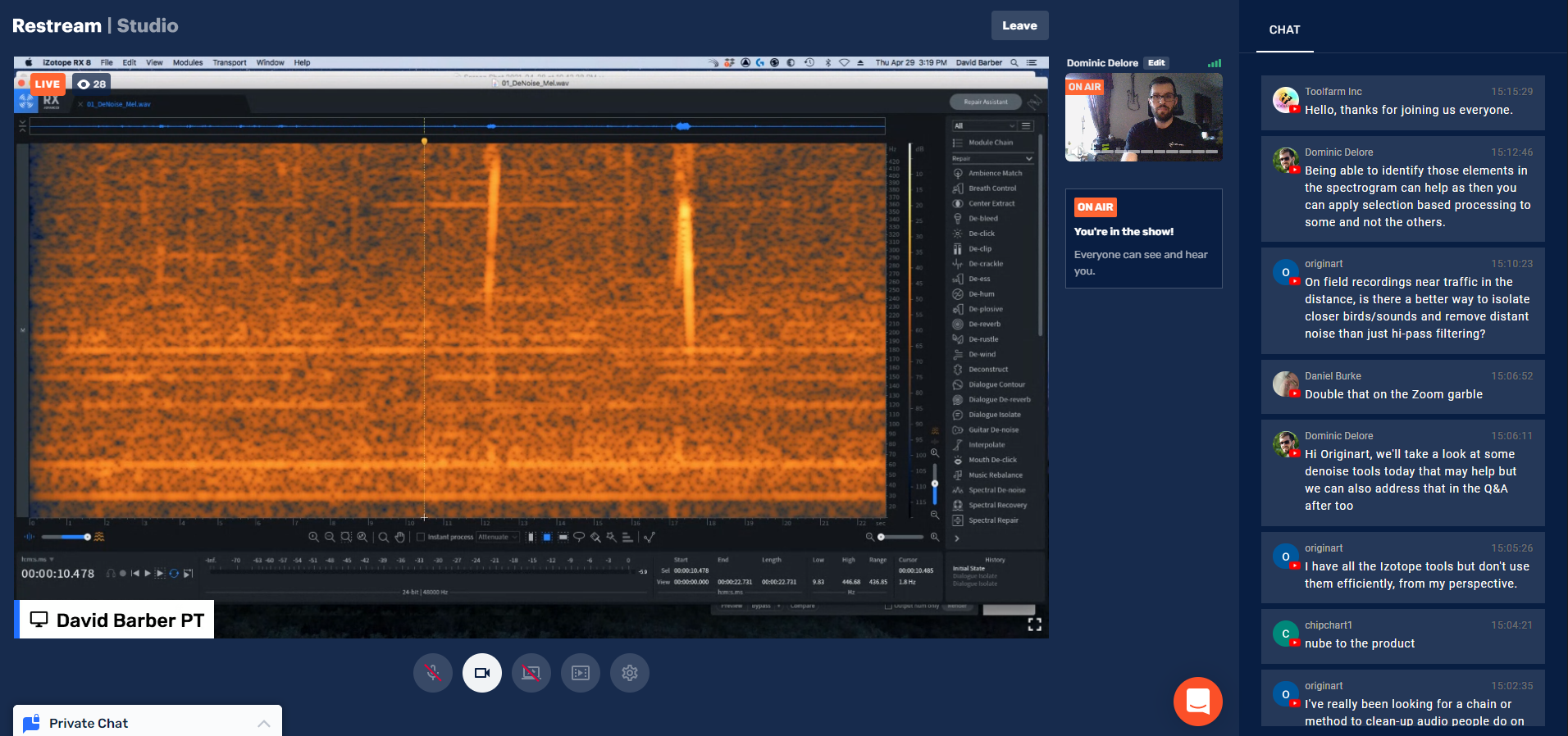Screen dimensions: 1568x736
Task: Open module list view options menu
Action: pyautogui.click(x=1027, y=126)
